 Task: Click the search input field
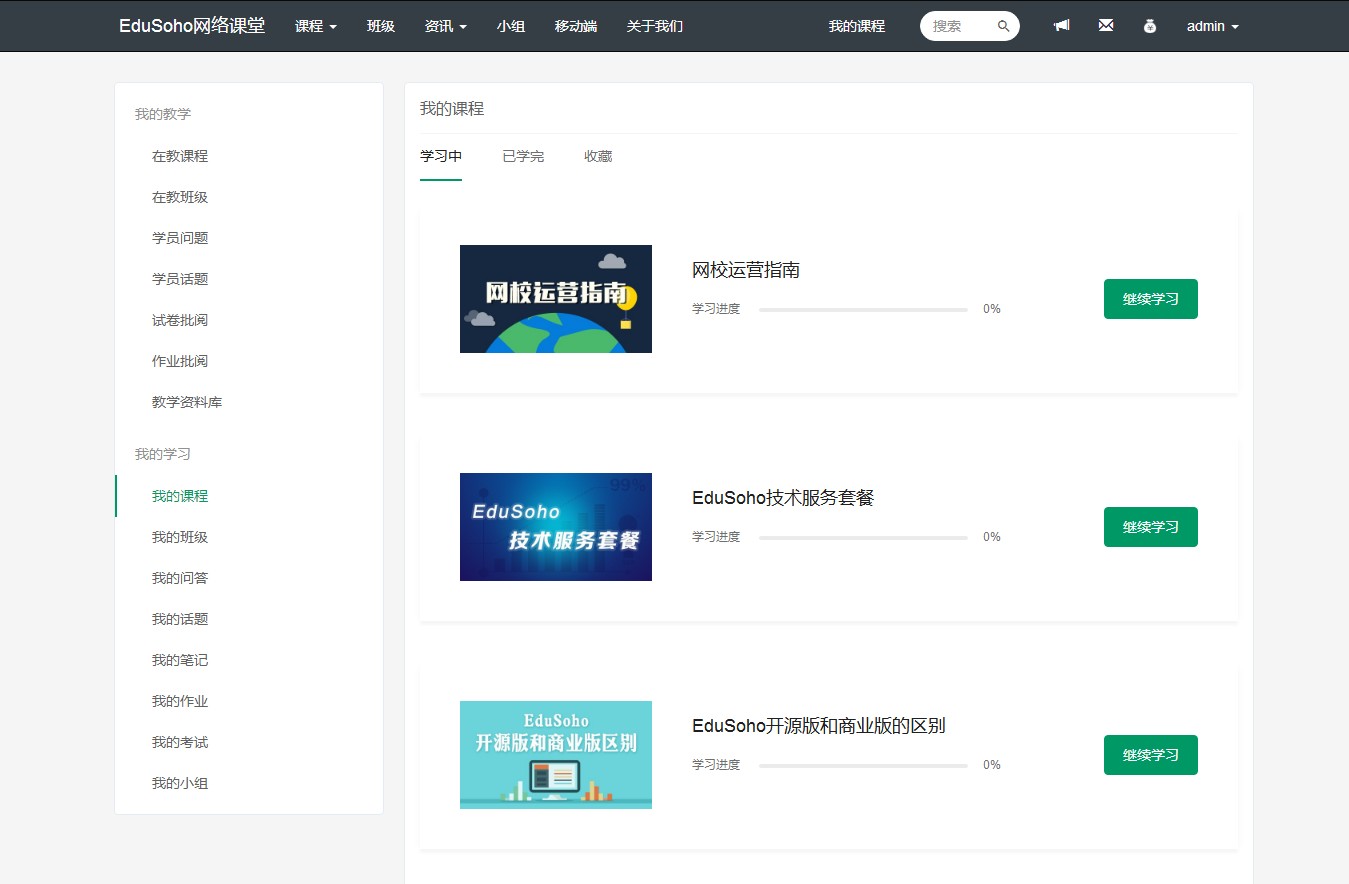(960, 27)
